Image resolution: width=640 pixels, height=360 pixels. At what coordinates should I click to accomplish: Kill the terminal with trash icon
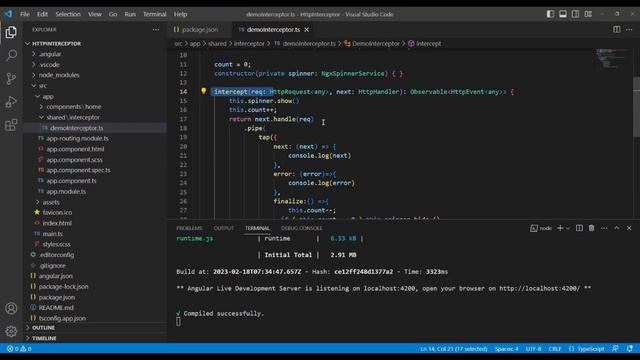[x=591, y=228]
